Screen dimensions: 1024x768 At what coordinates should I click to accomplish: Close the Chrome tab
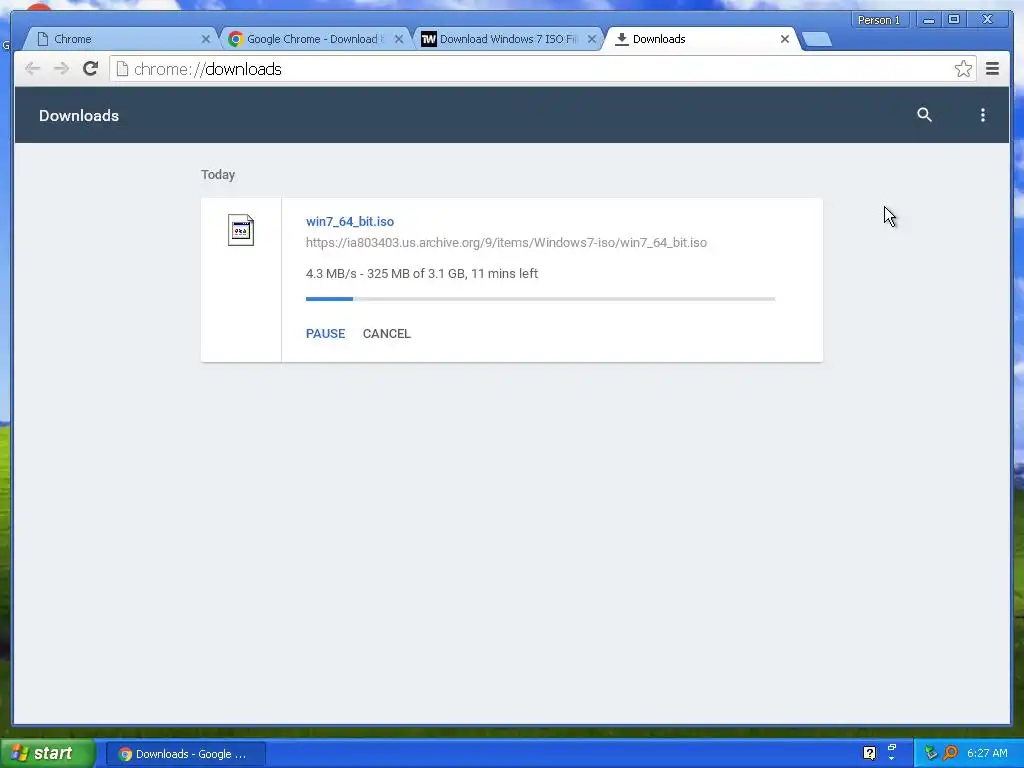206,39
